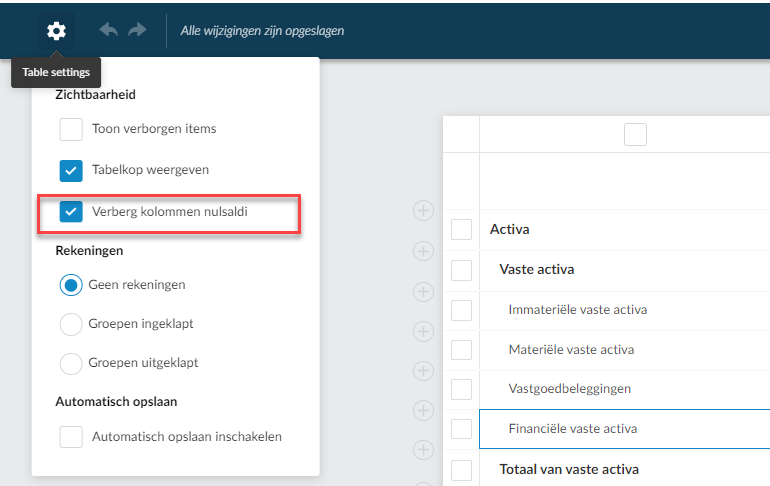Add row with plus icon beside Activa
This screenshot has height=486, width=770.
423,211
